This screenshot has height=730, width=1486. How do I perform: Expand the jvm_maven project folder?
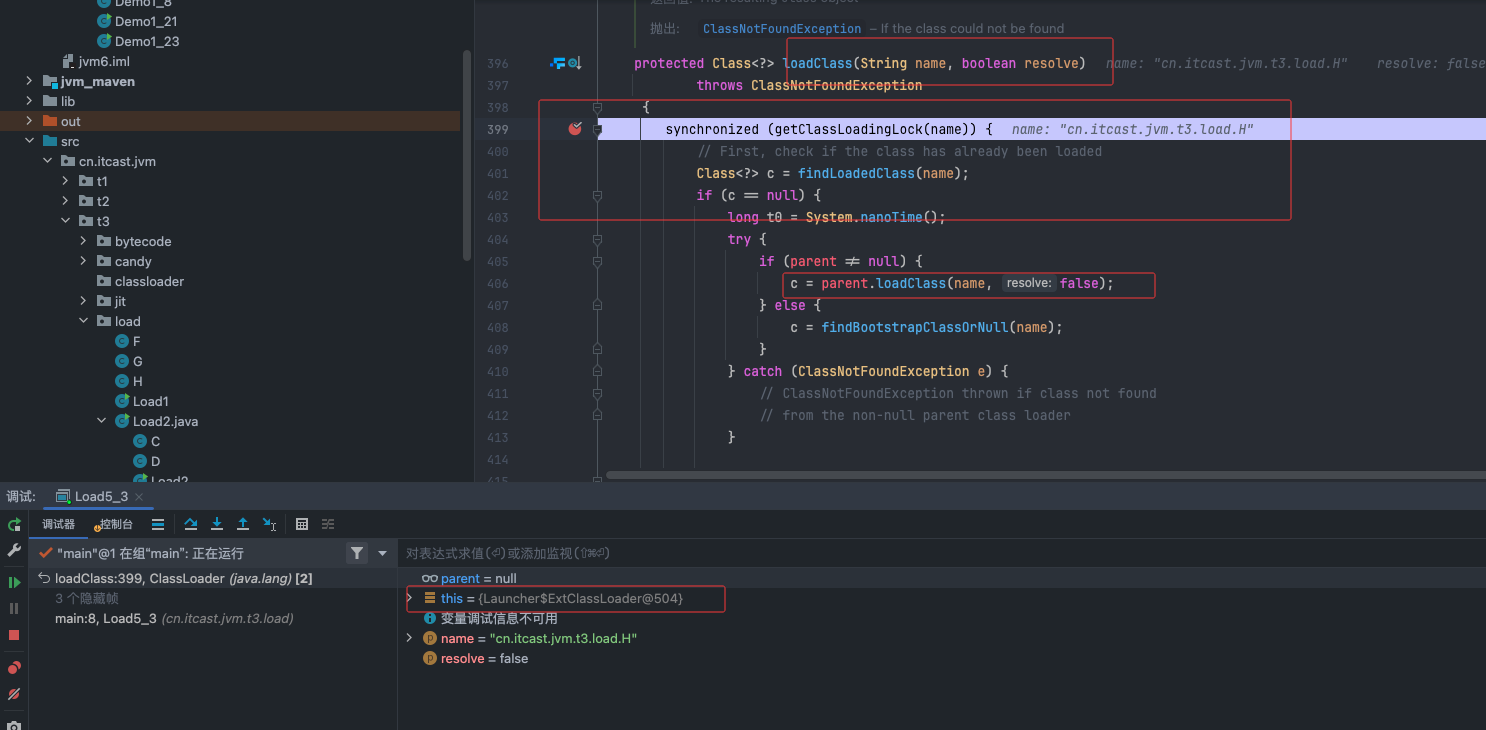pos(30,81)
